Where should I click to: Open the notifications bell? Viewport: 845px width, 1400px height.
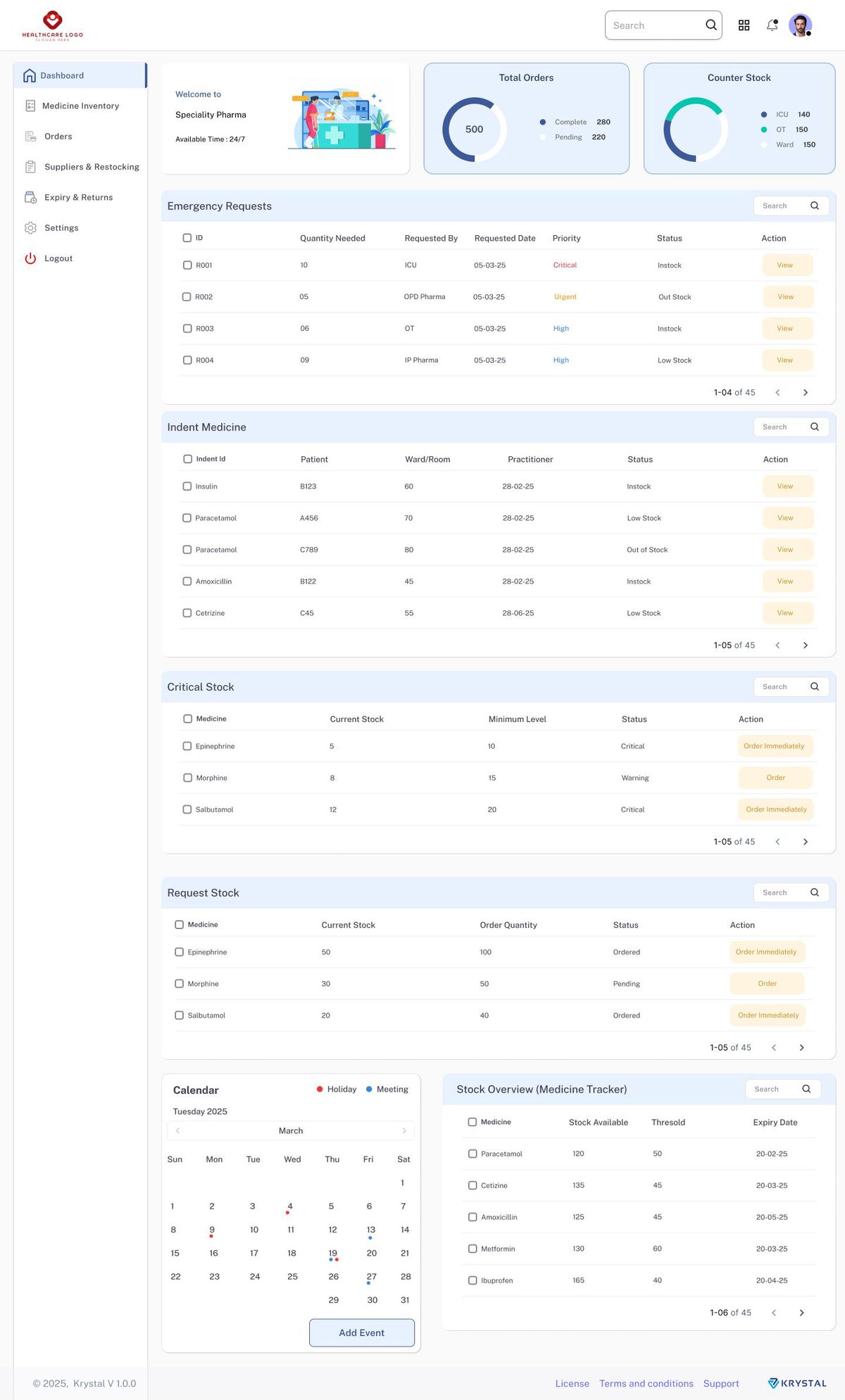(772, 25)
